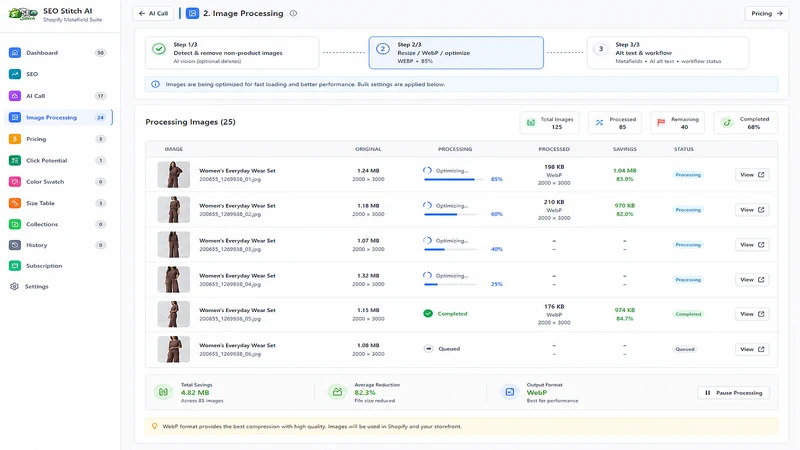800x450 pixels.
Task: Click the 'Processing Images (25)' heading
Action: [190, 122]
